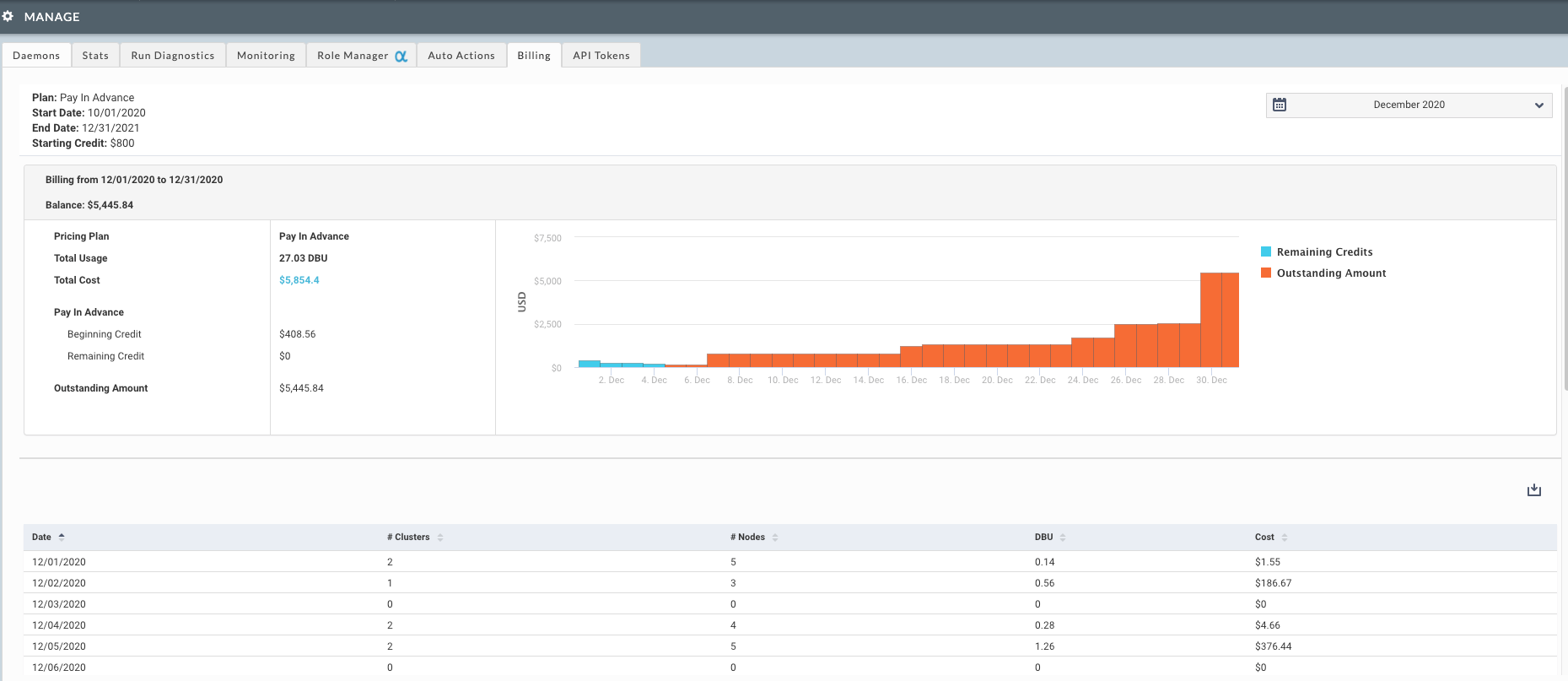Switch to the Stats tab
Screen dimensions: 1568x681
tap(95, 56)
